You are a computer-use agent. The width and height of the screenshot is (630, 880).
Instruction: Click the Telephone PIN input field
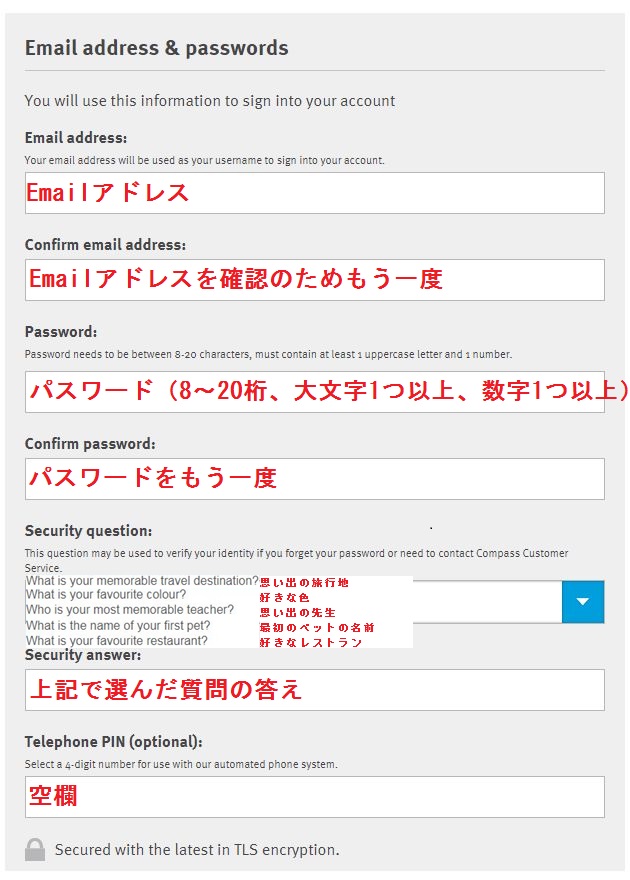coord(314,797)
